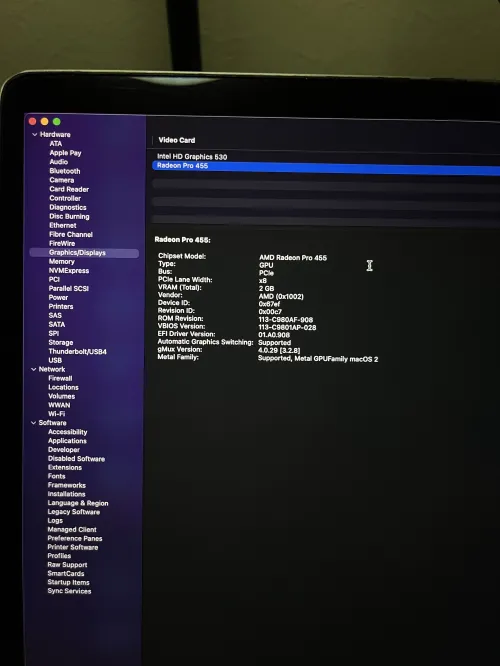Open Apple Pay hardware entry
Screen dimensions: 500x666
[x=65, y=153]
